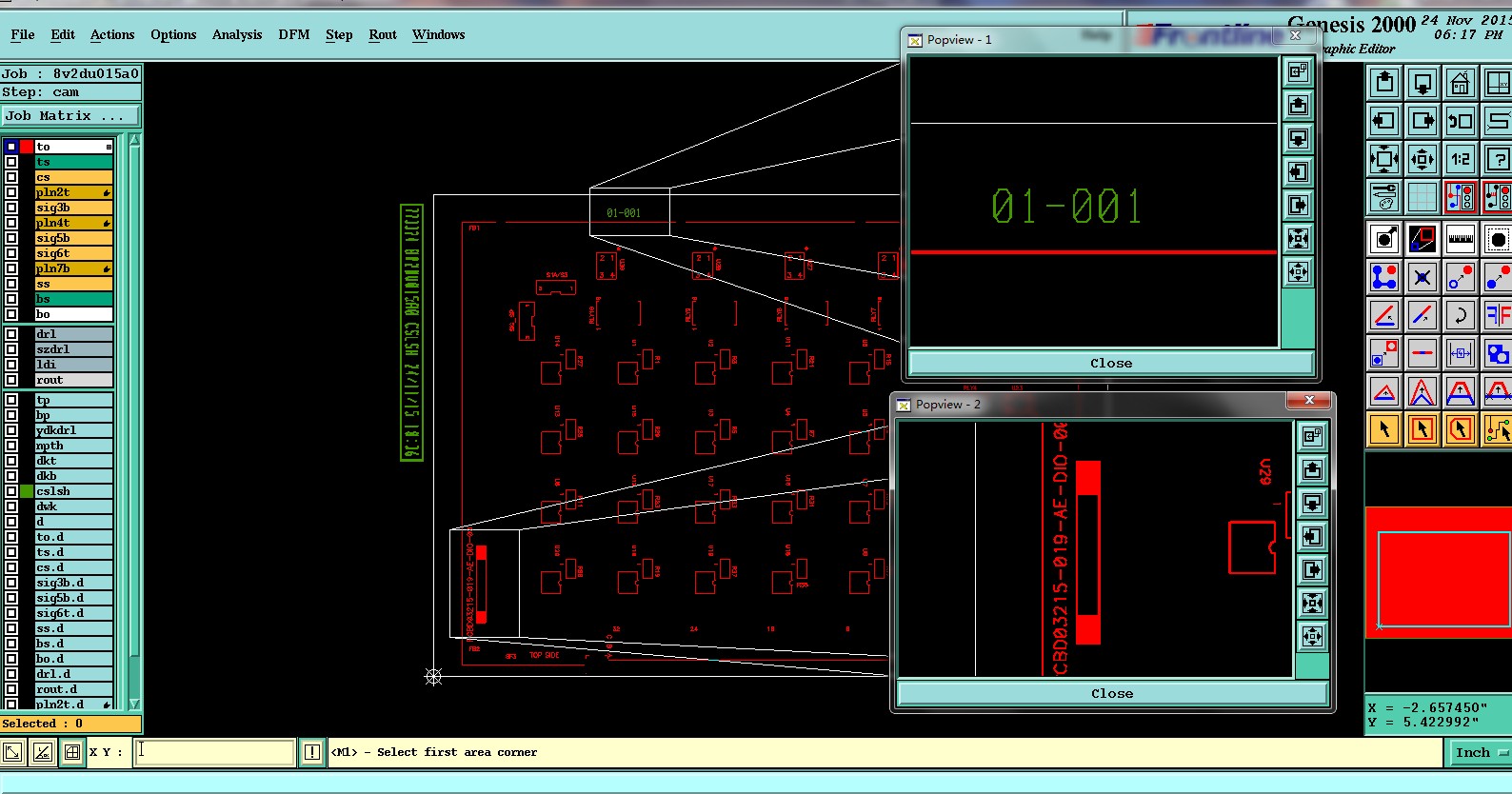Click the leftmost icon in the bottom bar
Screen dimensions: 1512x794
12,752
